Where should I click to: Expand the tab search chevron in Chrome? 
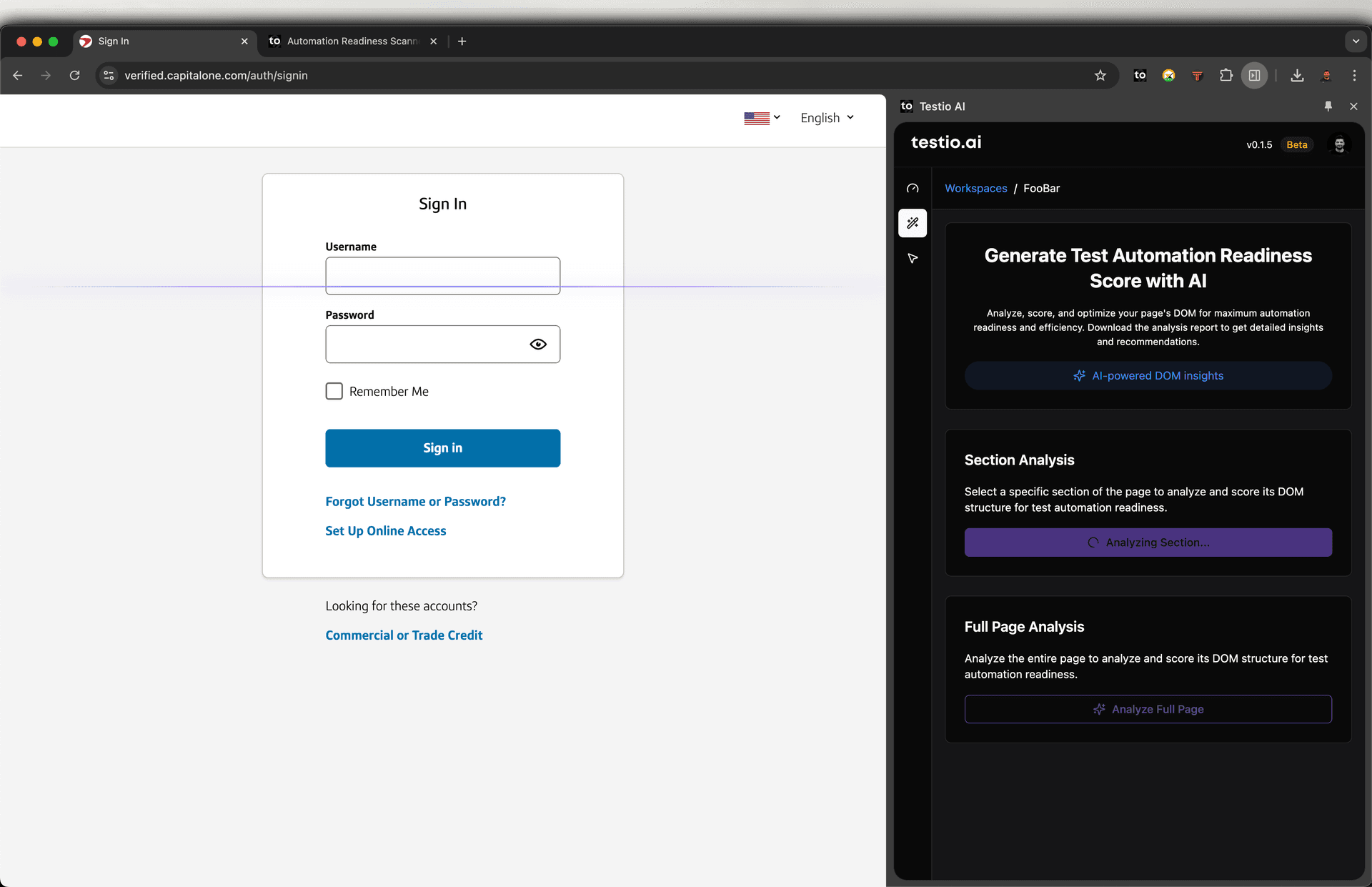point(1356,41)
